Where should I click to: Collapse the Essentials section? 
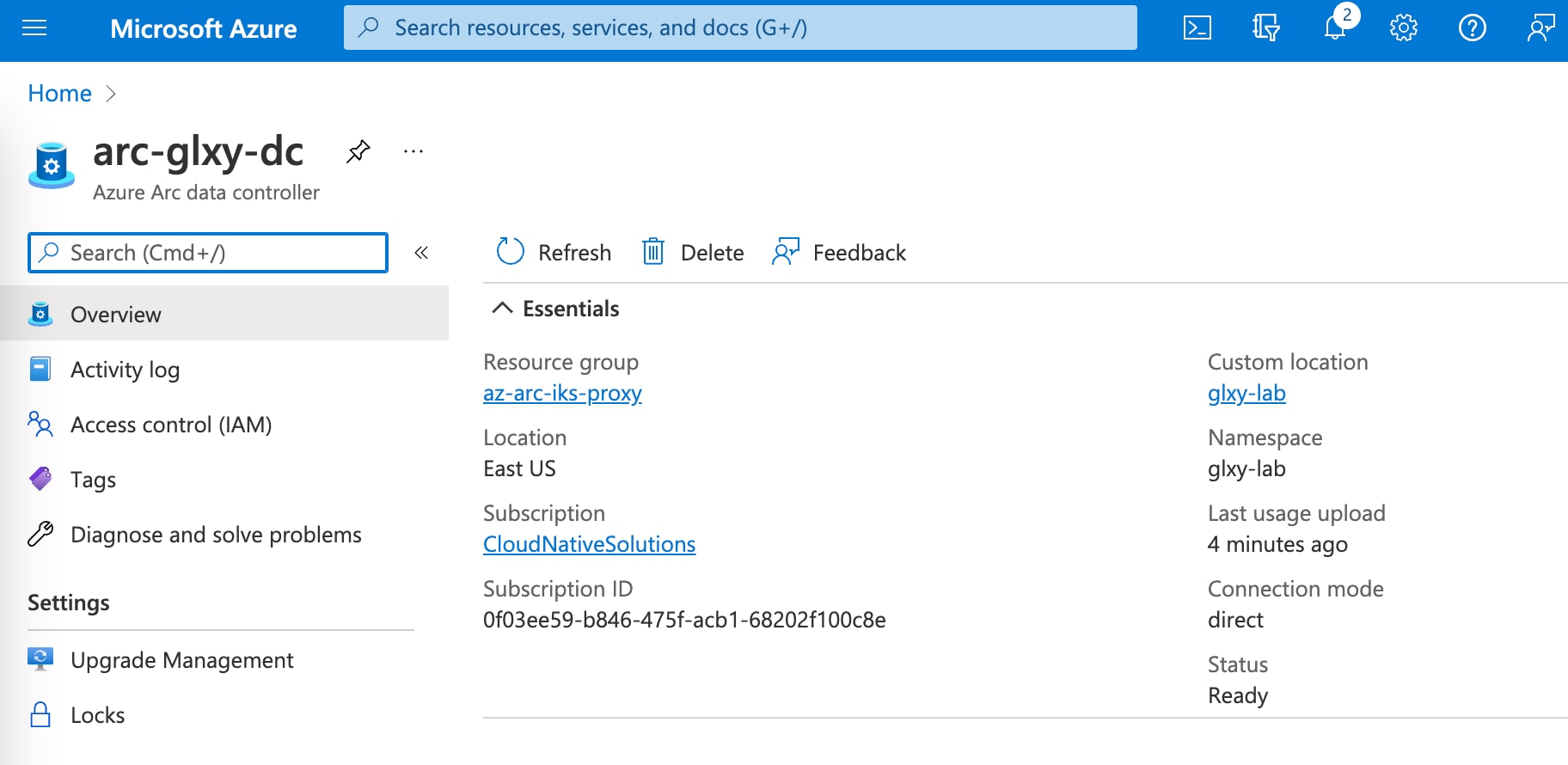click(503, 308)
